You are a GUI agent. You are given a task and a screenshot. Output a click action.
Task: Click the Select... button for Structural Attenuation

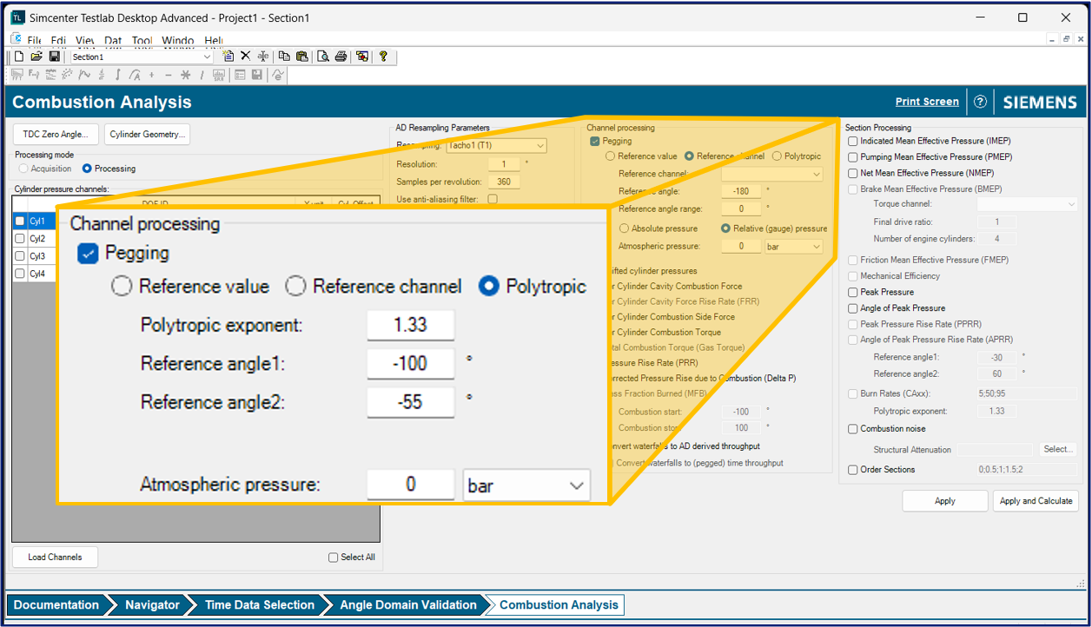[1058, 450]
